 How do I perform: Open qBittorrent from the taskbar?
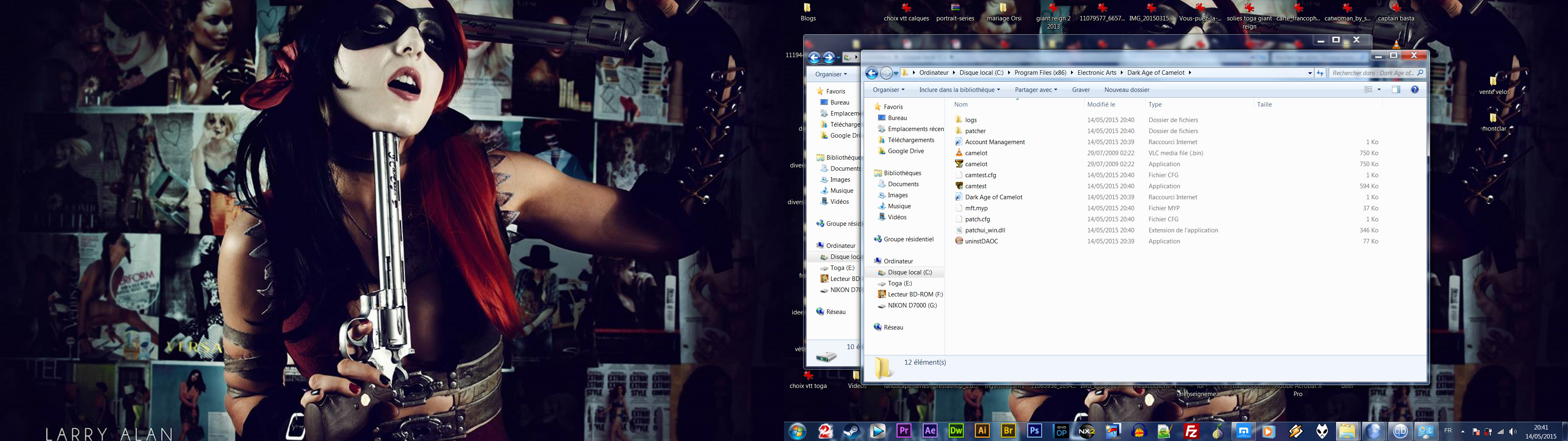point(1400,431)
